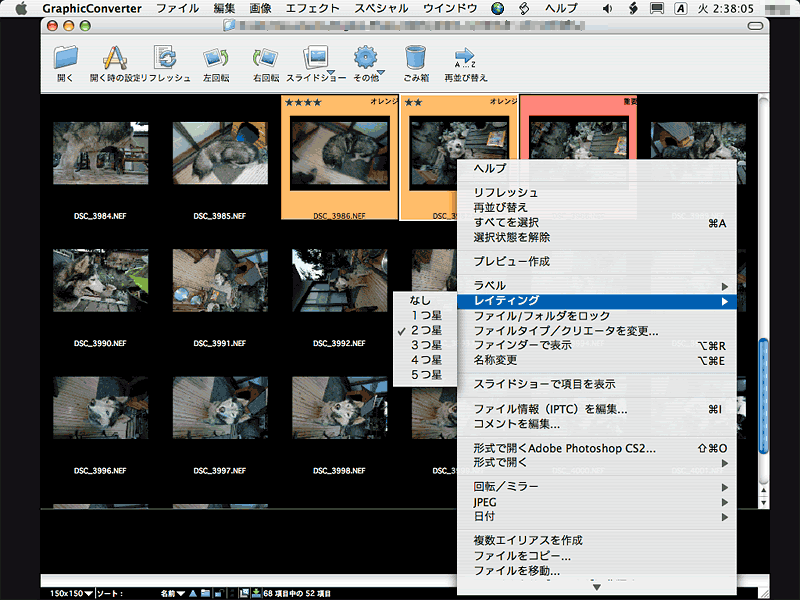Click the 右回転 rotate-right toolbar icon
This screenshot has width=800, height=600.
click(x=265, y=60)
